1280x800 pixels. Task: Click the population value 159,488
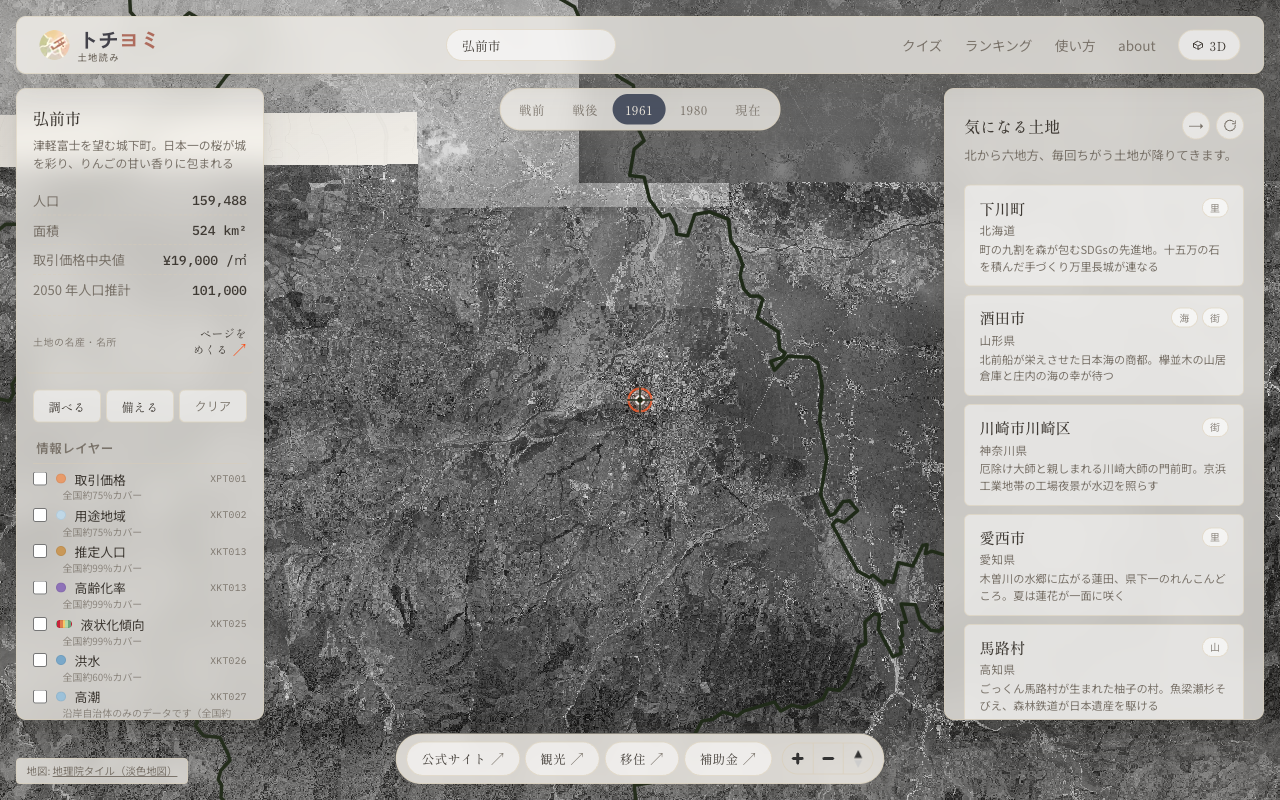coord(219,201)
